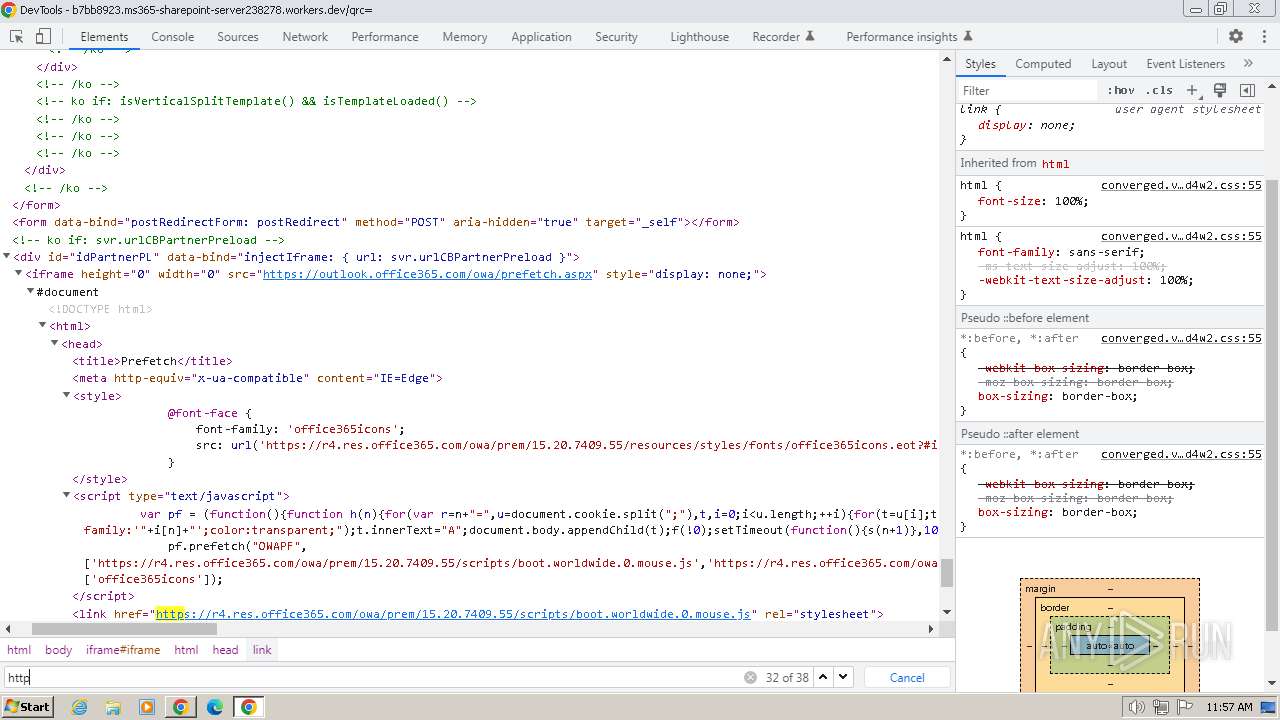The width and height of the screenshot is (1280, 720).
Task: Click the Styles Filter input field
Action: (1029, 90)
